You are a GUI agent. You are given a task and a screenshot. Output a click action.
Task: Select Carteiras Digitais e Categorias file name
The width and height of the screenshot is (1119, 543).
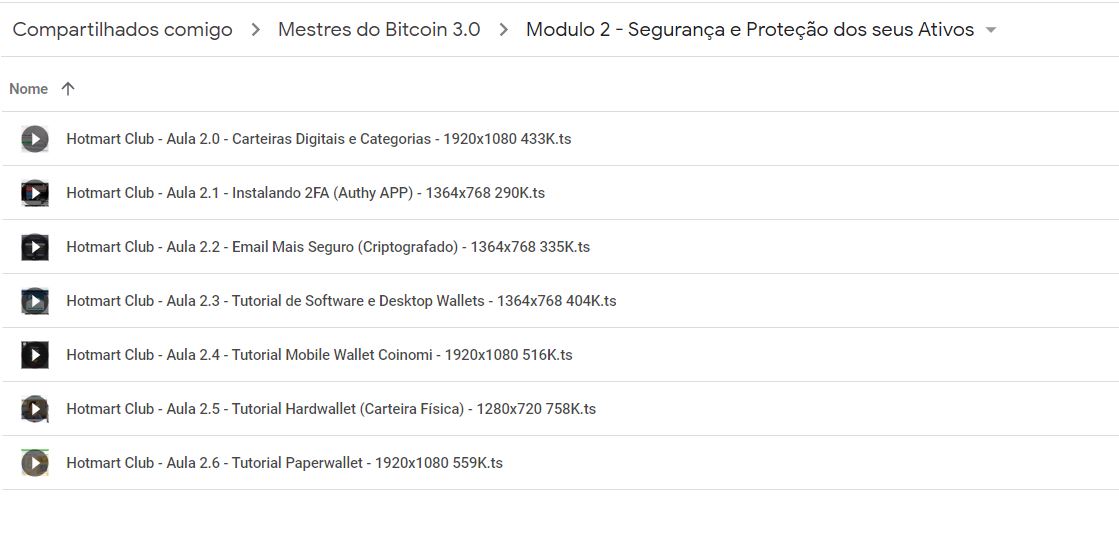(x=318, y=139)
